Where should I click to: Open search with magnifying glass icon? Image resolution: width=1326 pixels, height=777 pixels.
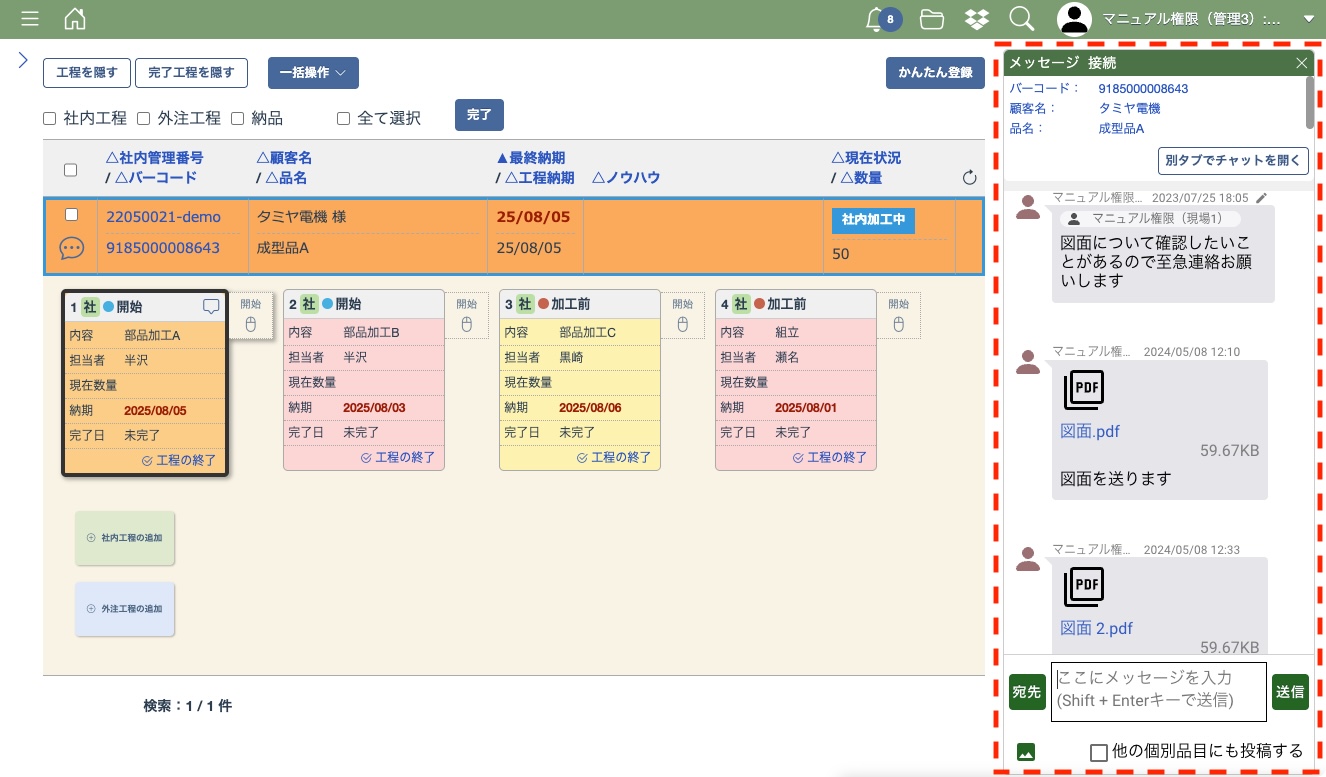[1021, 19]
